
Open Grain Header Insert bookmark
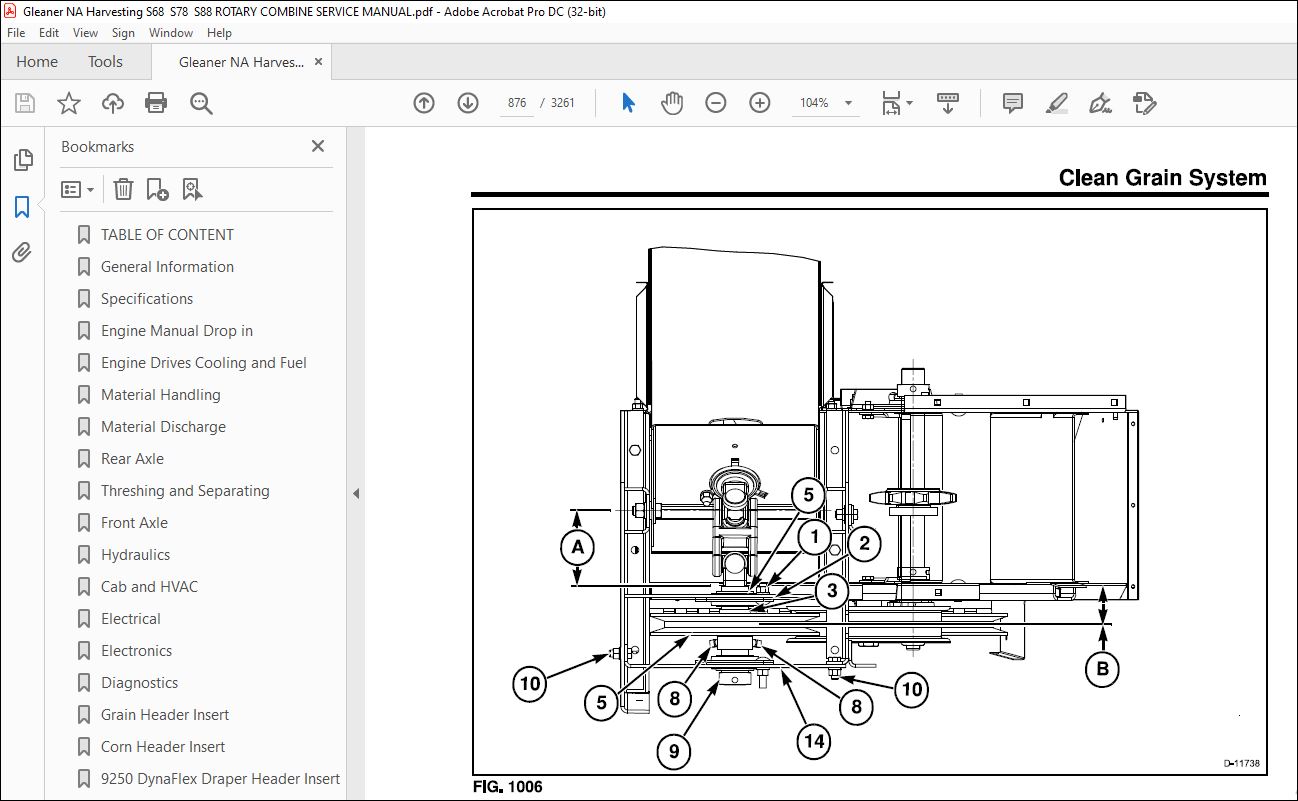point(165,715)
